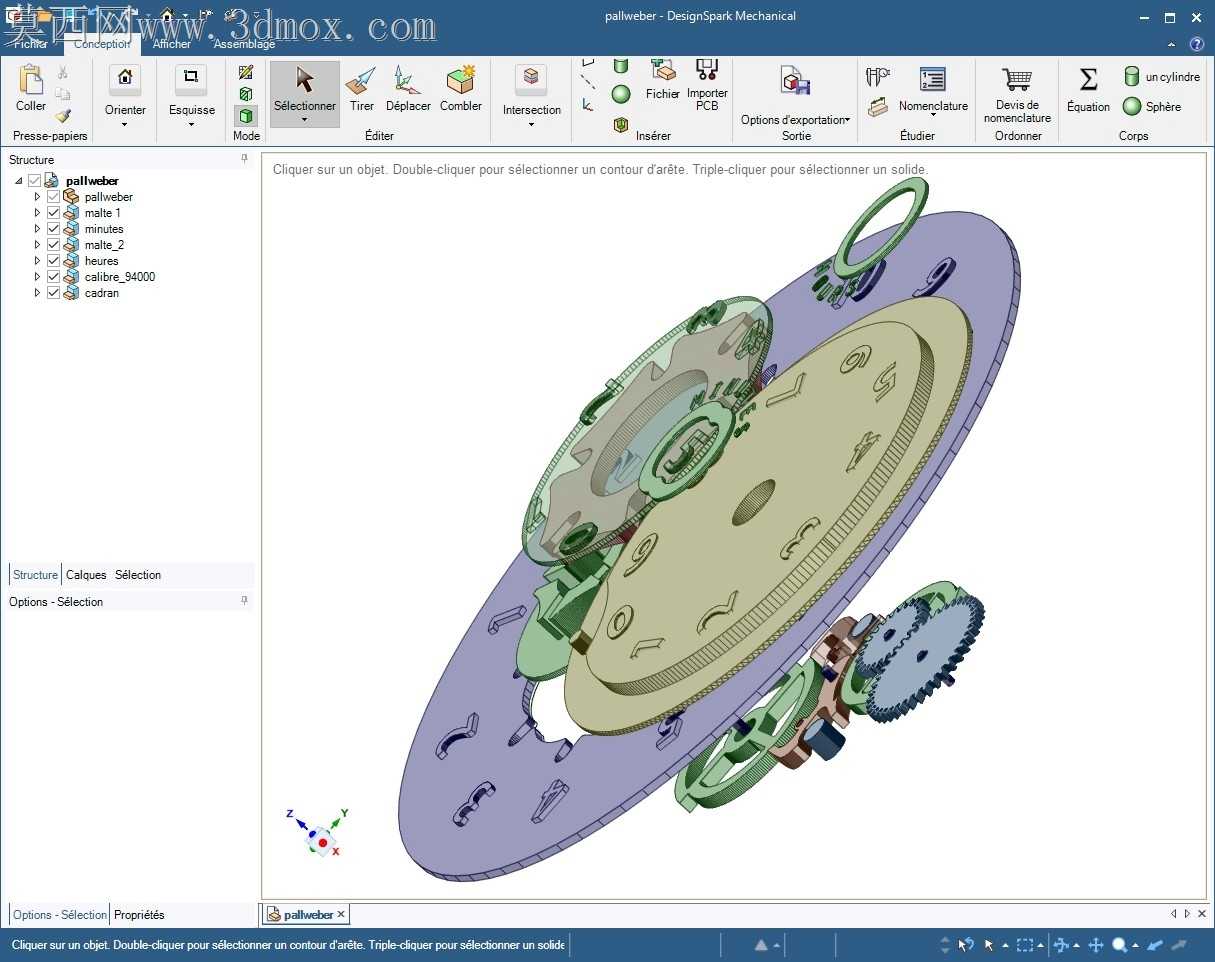Viewport: 1215px width, 962px height.
Task: Switch to the Assemblage ribbon tab
Action: click(244, 44)
